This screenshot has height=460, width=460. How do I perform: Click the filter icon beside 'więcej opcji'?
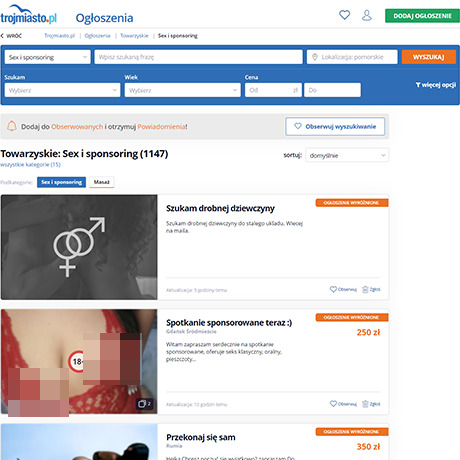(418, 85)
